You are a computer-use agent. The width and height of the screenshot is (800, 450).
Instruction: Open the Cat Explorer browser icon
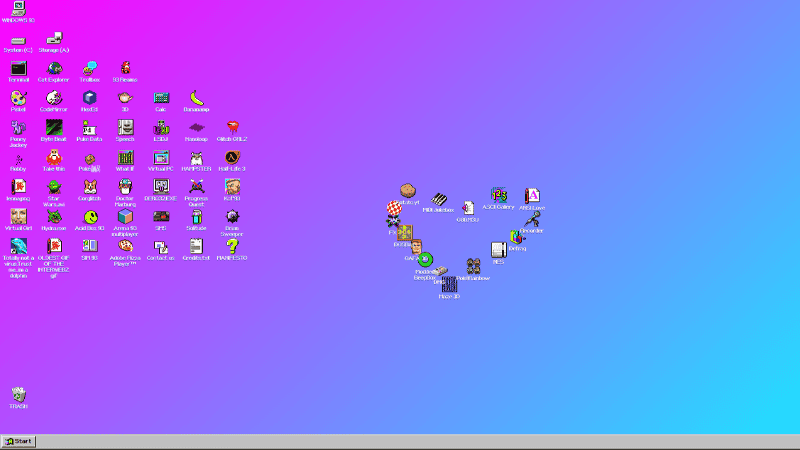pos(54,68)
